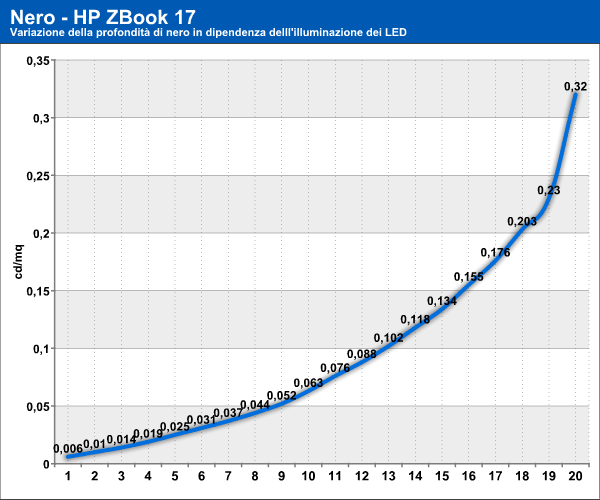Click y-axis tick label "0,3"

[x=41, y=118]
